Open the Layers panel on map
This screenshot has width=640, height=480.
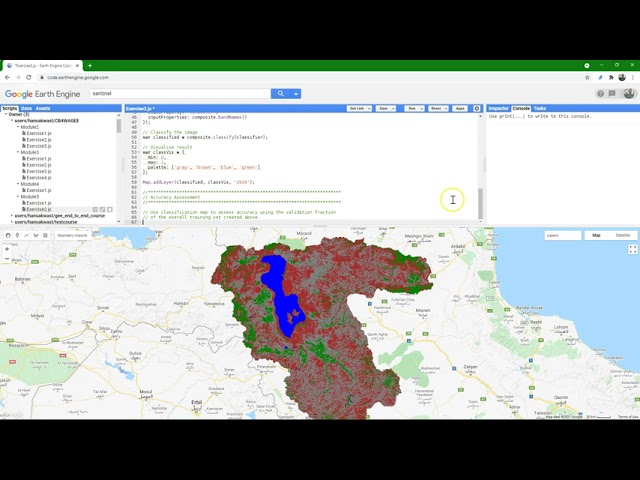[x=562, y=236]
